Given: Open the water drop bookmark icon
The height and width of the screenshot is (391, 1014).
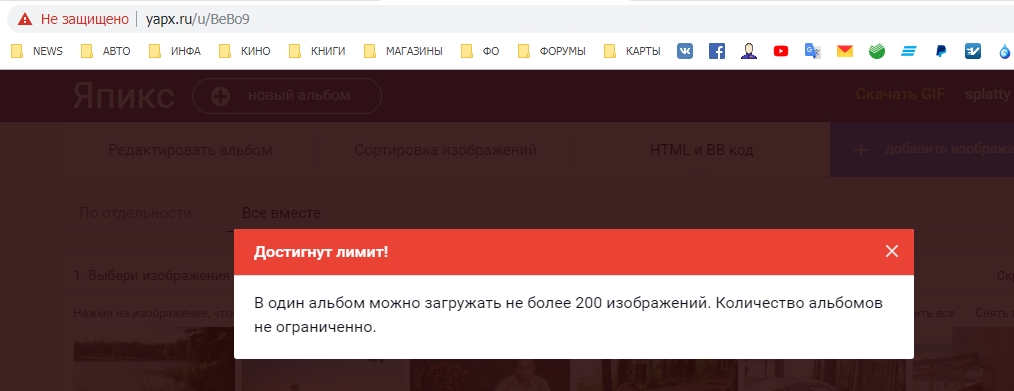Looking at the screenshot, I should point(1005,51).
